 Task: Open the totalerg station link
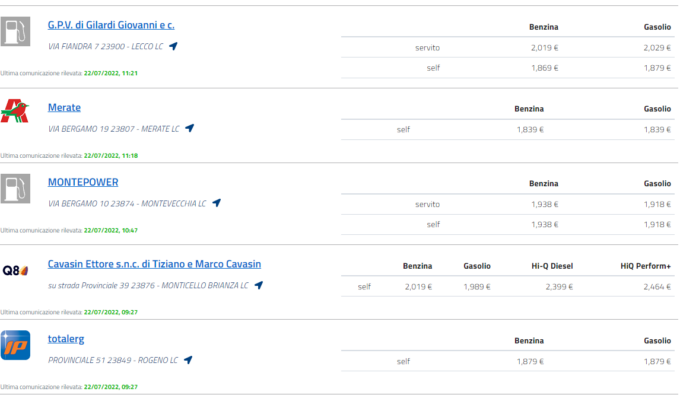click(66, 339)
